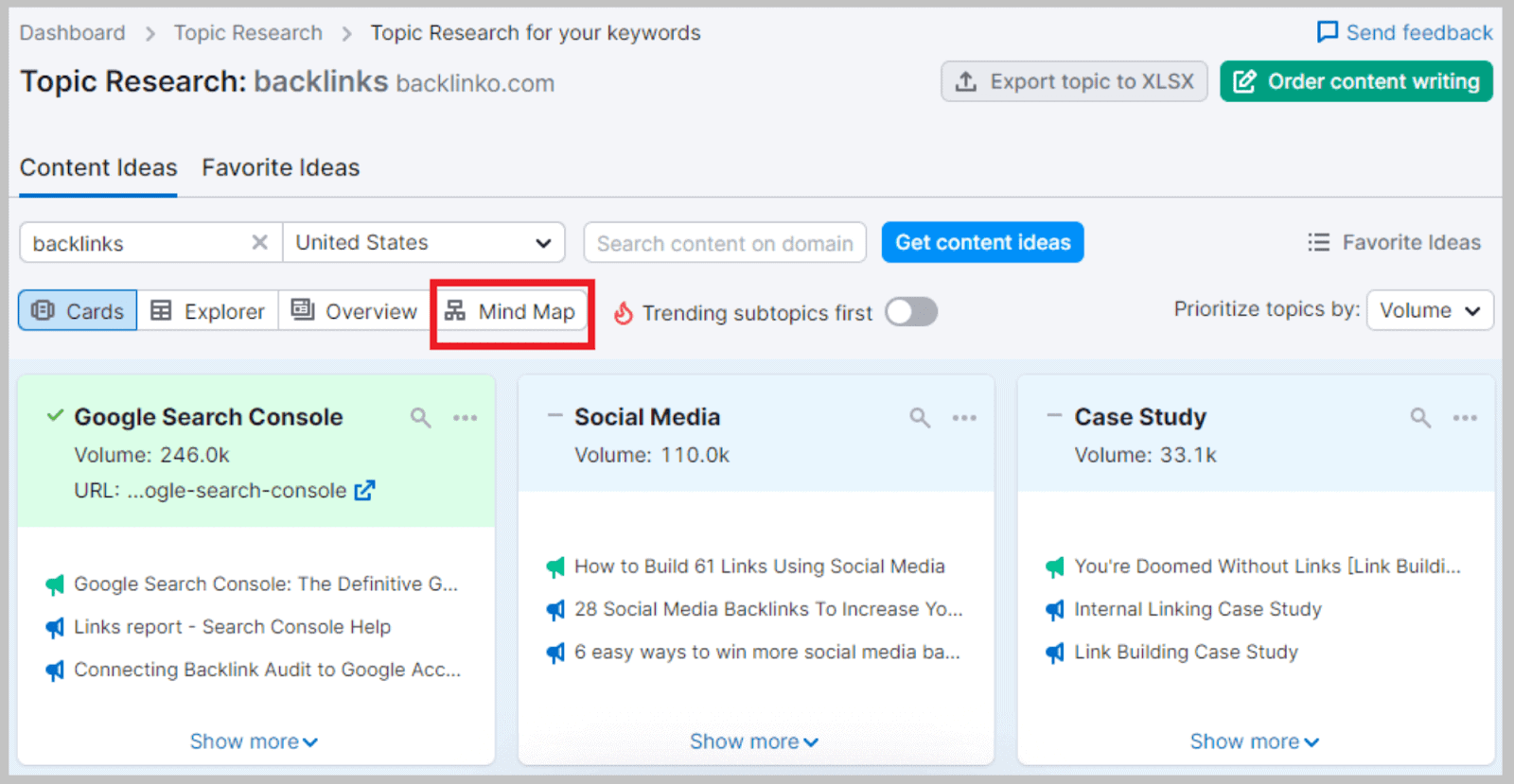Screen dimensions: 1514x784
Task: Open more options on Google Search Console card
Action: (x=465, y=418)
